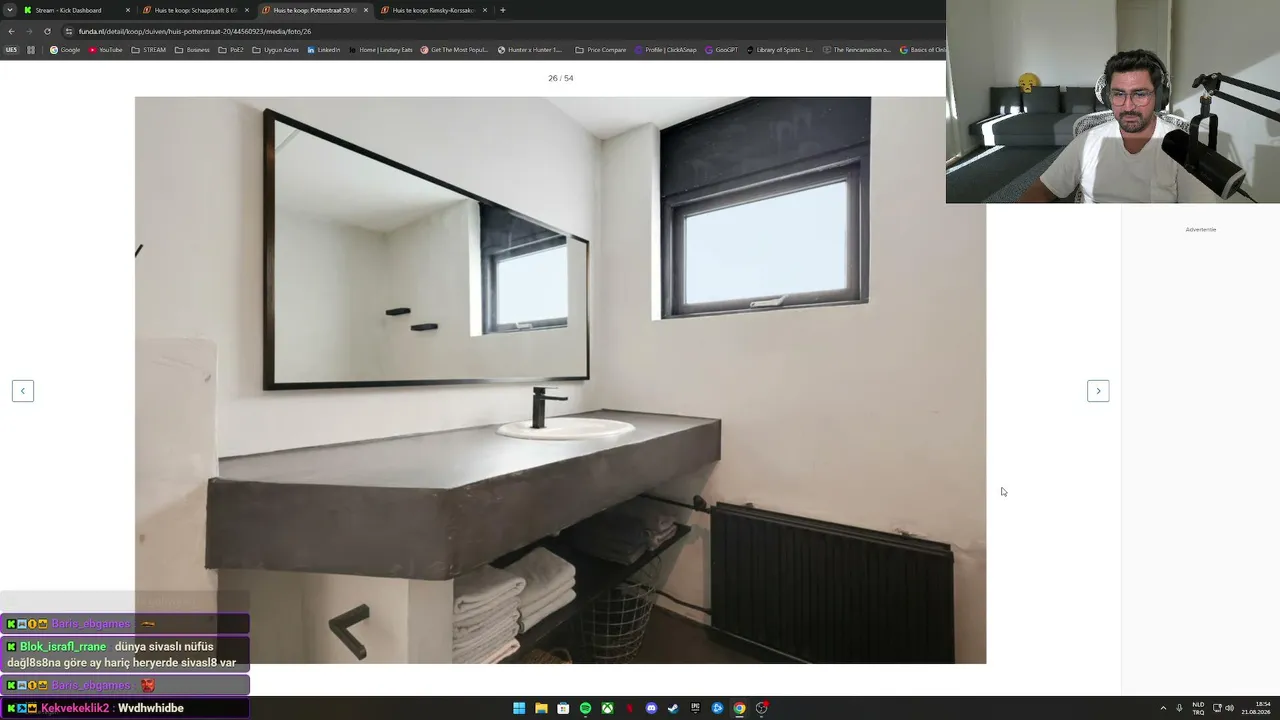Click the microphone icon in the system tray
The height and width of the screenshot is (720, 1280).
click(1180, 708)
